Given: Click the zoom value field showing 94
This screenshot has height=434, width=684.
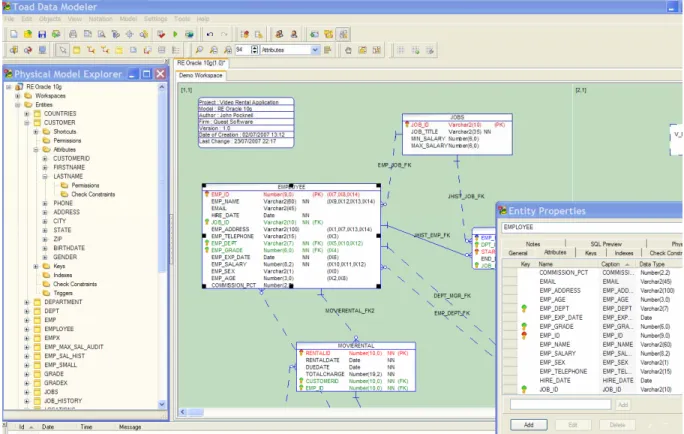Looking at the screenshot, I should pos(243,50).
